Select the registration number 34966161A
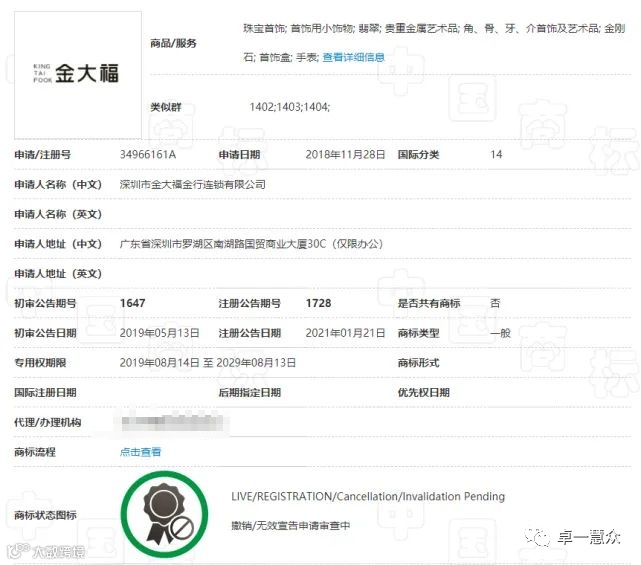Viewport: 641px width, 565px height. click(x=148, y=155)
